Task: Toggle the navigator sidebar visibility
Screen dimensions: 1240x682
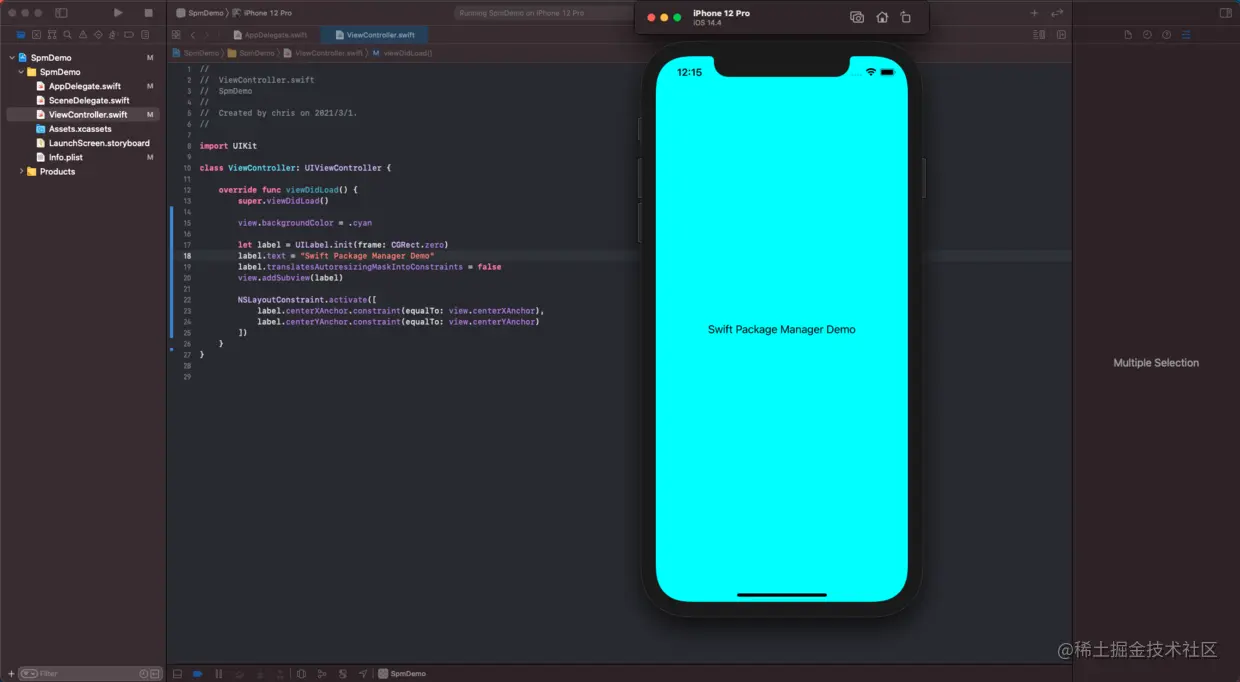Action: pyautogui.click(x=61, y=13)
